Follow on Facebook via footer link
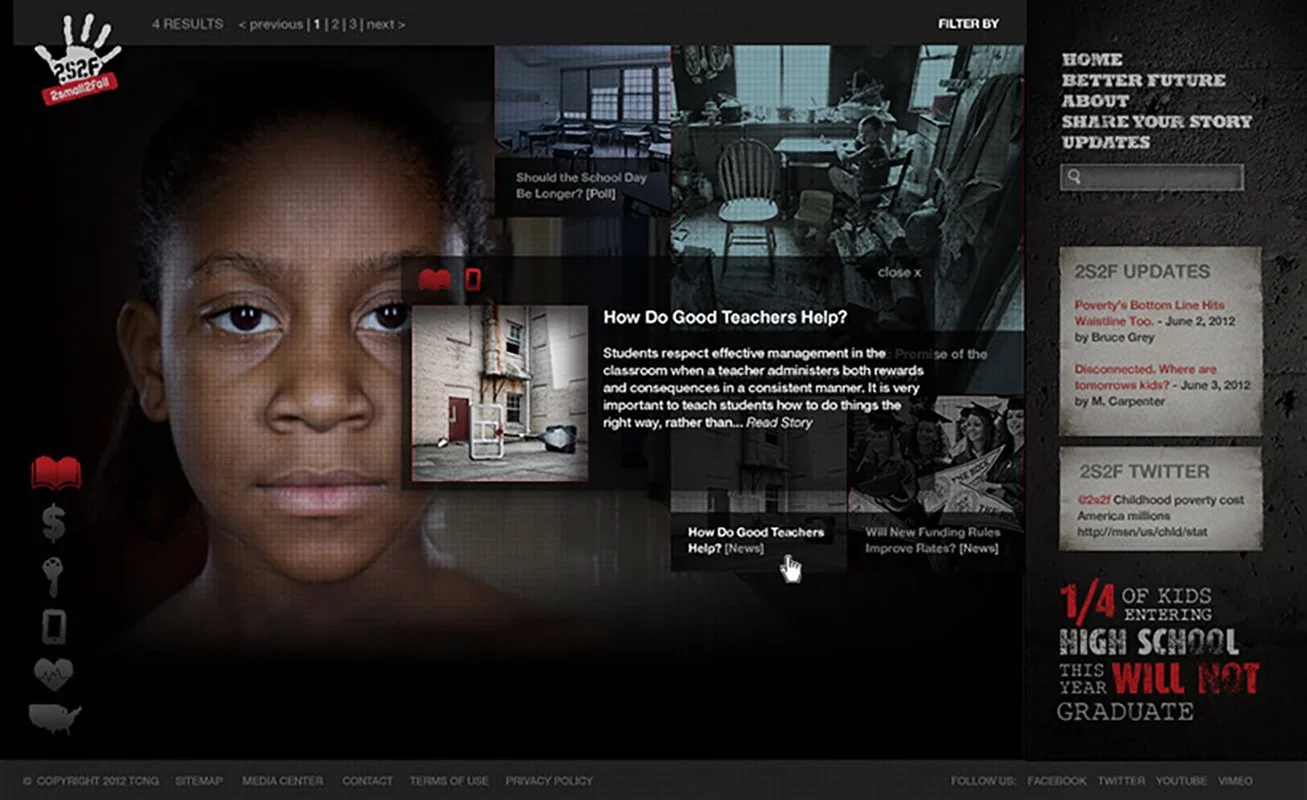The width and height of the screenshot is (1307, 800). click(x=1056, y=781)
